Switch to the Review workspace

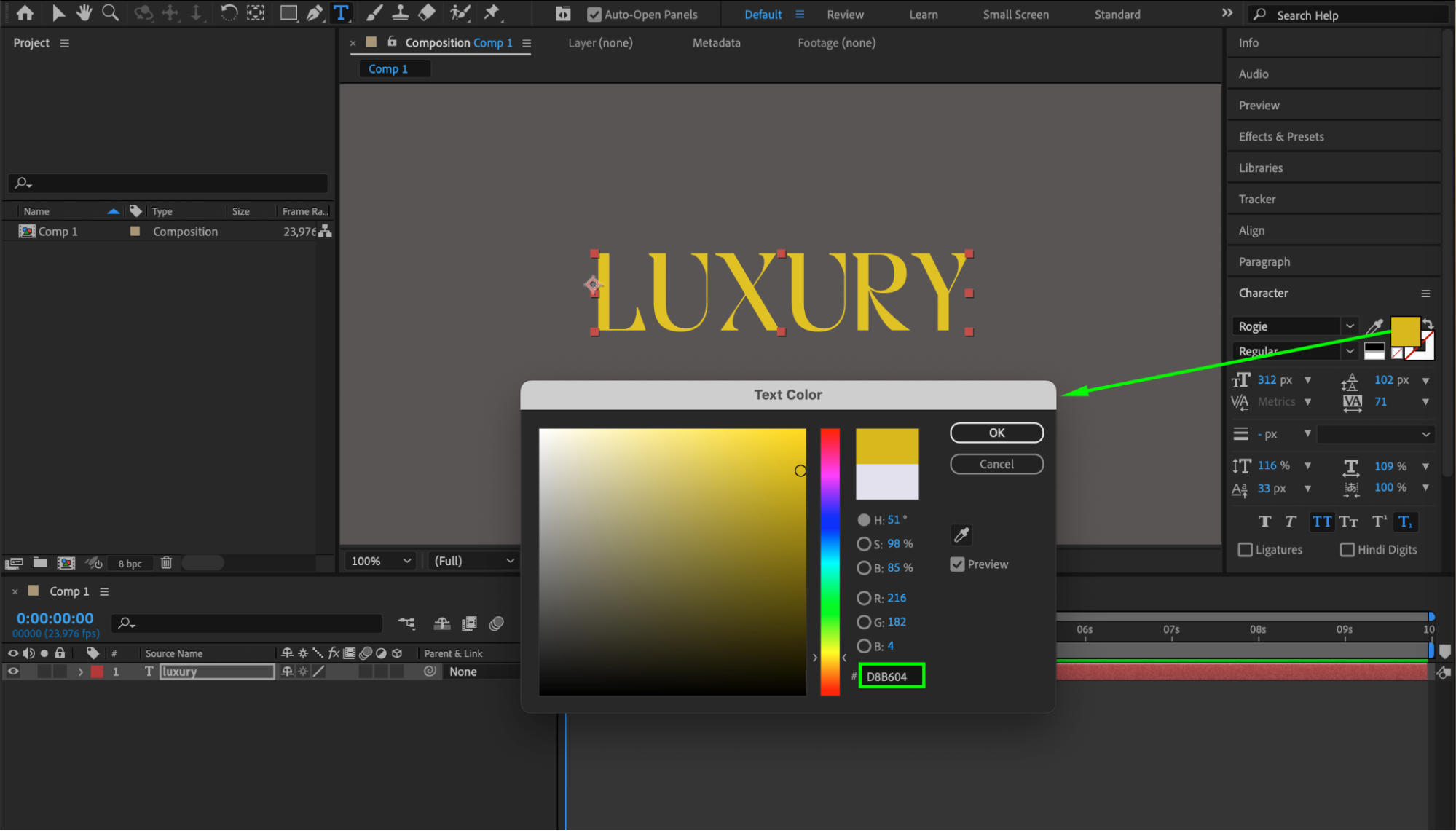[x=845, y=15]
